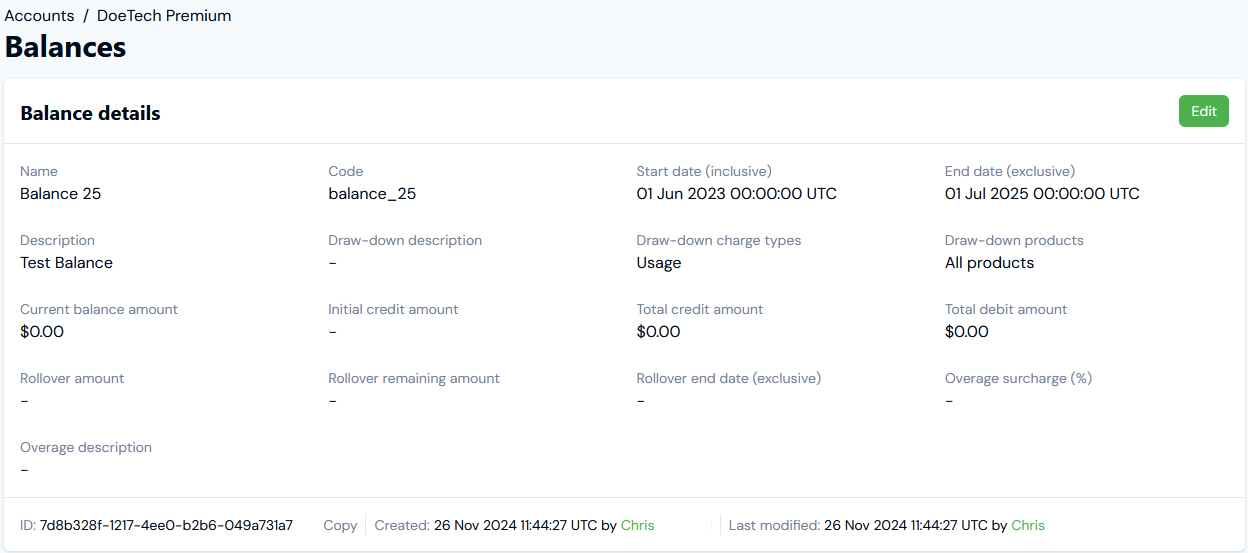Screen dimensions: 1248x553
Task: Click the Total credit amount $0.00
Action: (658, 332)
